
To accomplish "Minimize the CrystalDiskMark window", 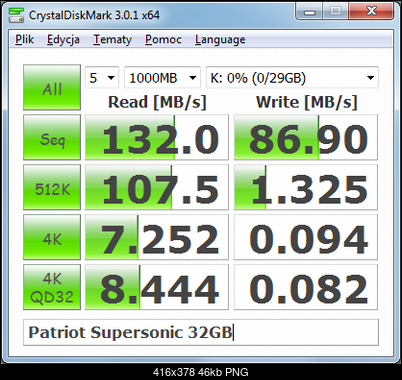I will [309, 12].
